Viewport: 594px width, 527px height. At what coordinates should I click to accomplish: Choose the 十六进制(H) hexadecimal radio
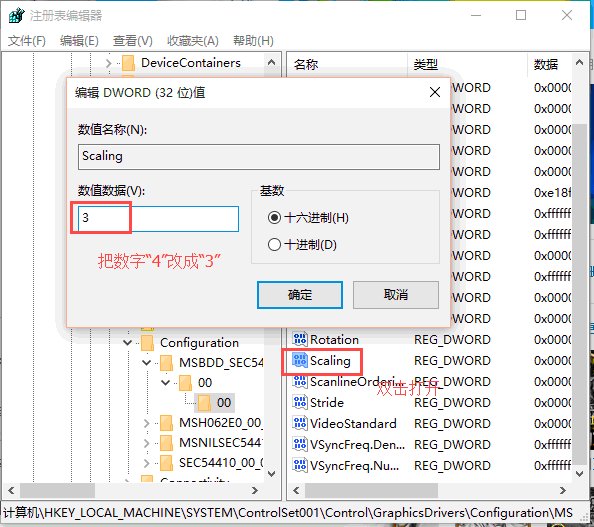click(x=274, y=217)
